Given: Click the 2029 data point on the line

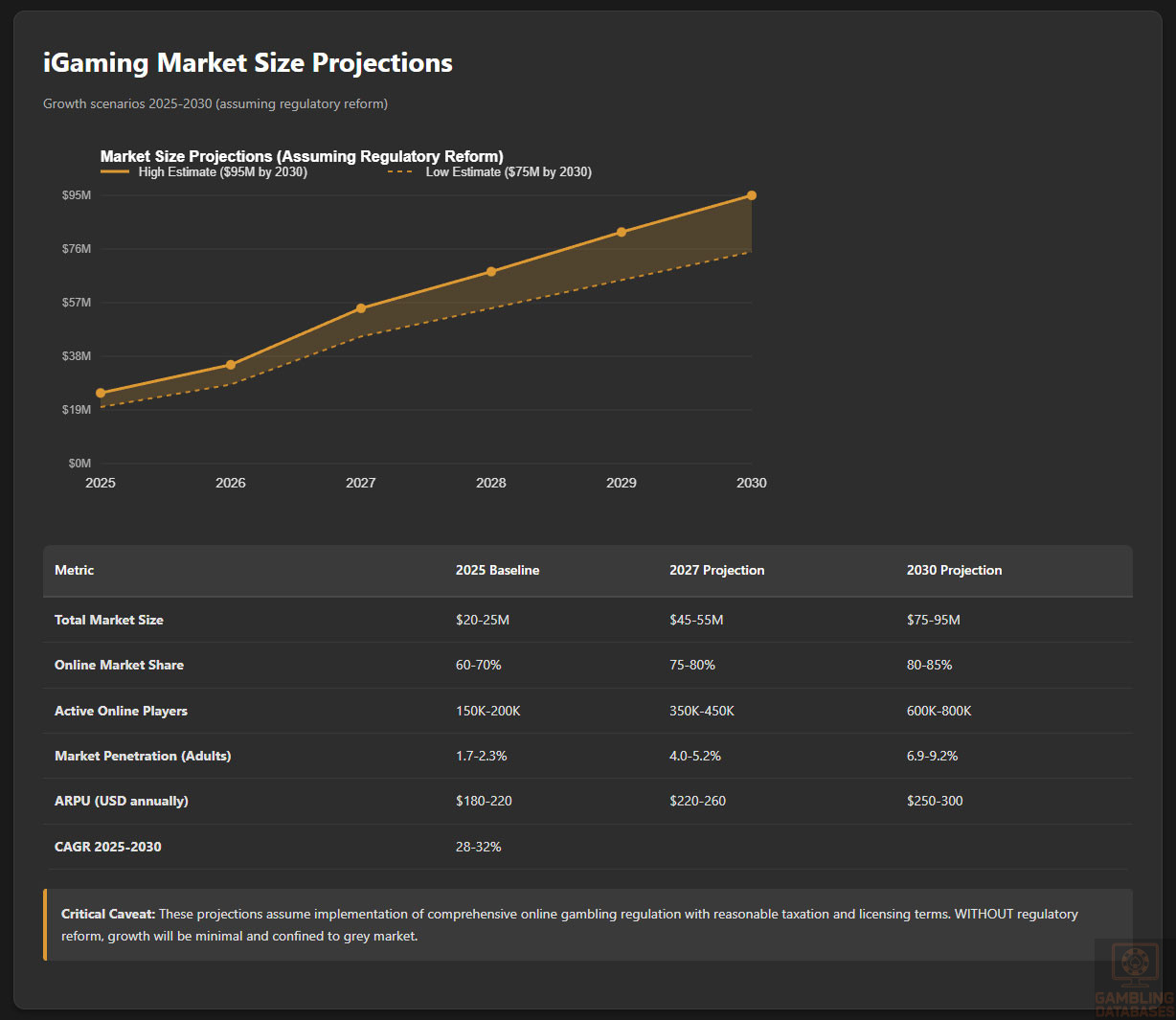Looking at the screenshot, I should tap(622, 233).
